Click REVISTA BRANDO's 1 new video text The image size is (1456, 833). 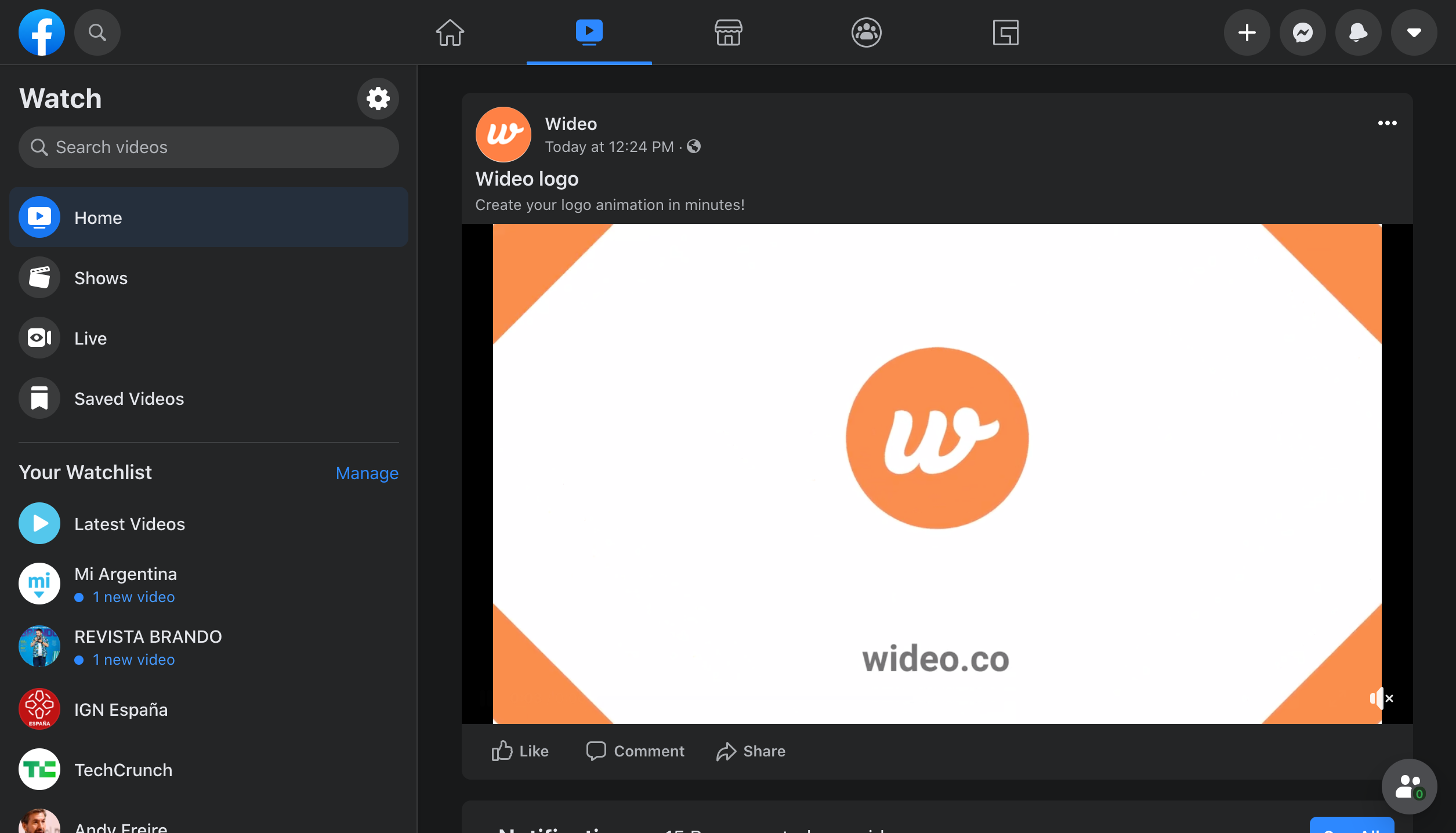(133, 660)
